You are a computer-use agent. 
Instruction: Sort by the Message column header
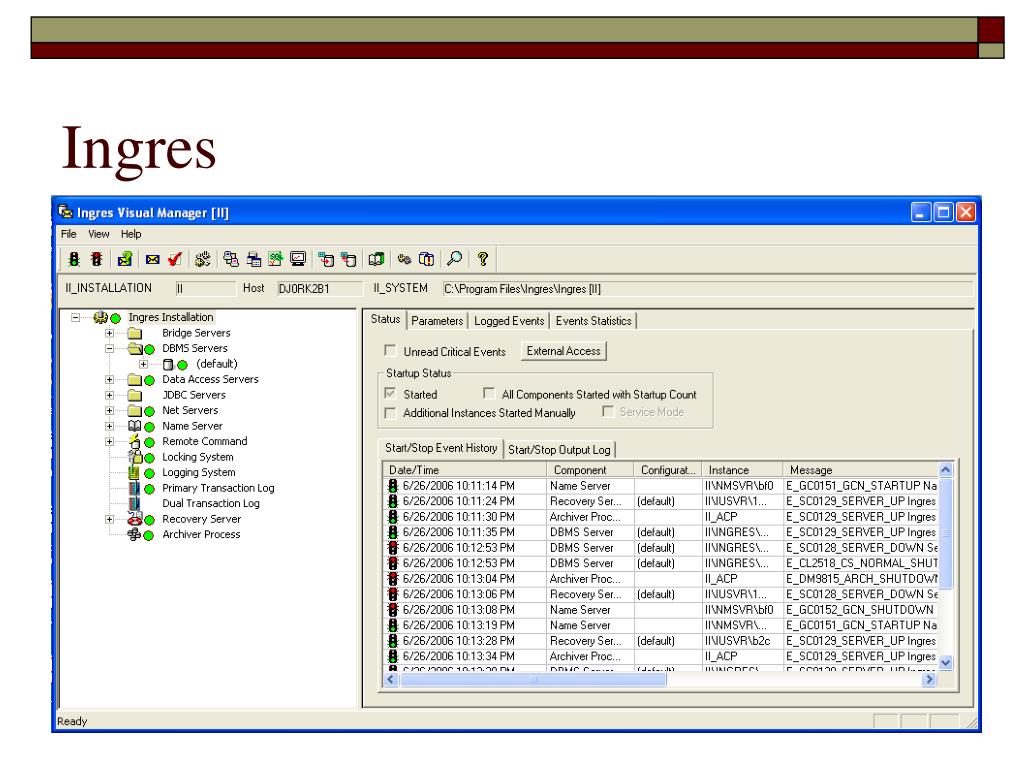[x=860, y=470]
